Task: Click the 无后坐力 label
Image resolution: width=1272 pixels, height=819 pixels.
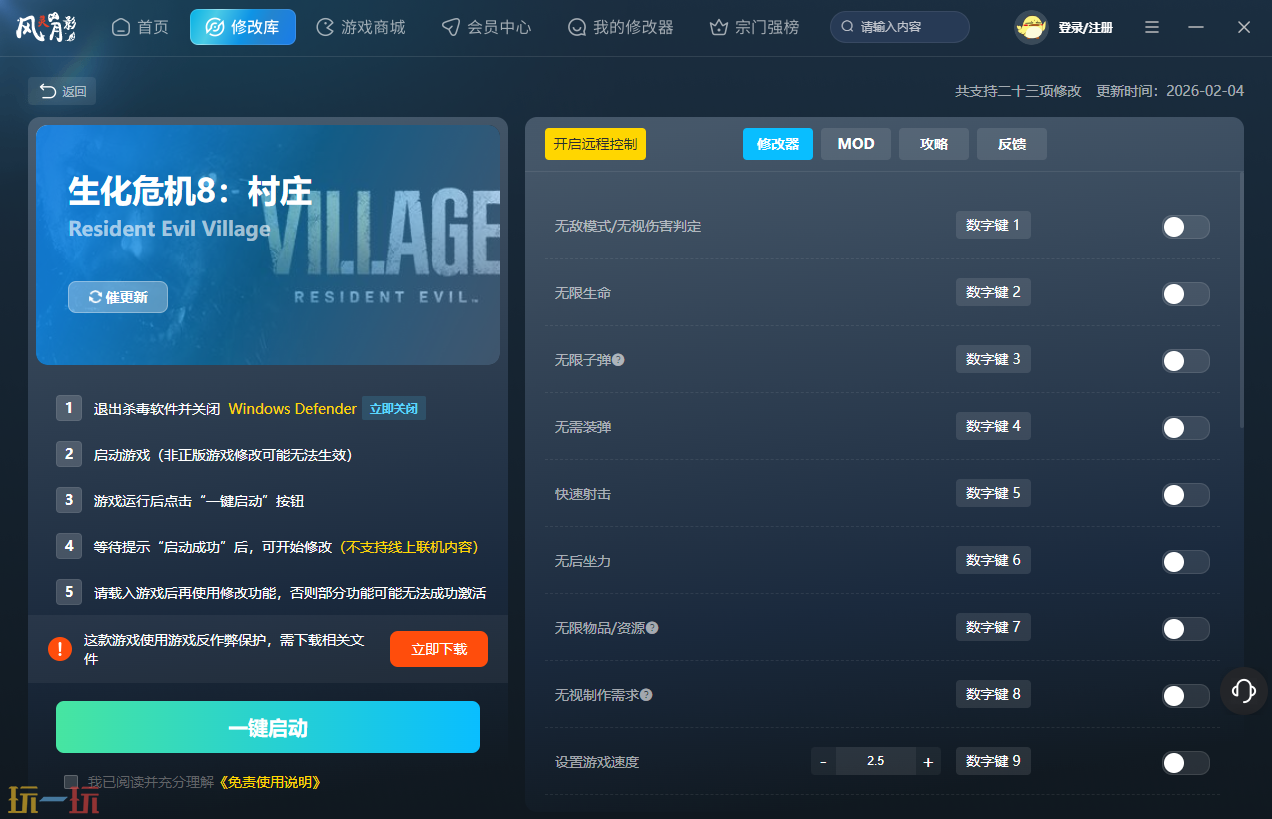Action: pyautogui.click(x=583, y=562)
